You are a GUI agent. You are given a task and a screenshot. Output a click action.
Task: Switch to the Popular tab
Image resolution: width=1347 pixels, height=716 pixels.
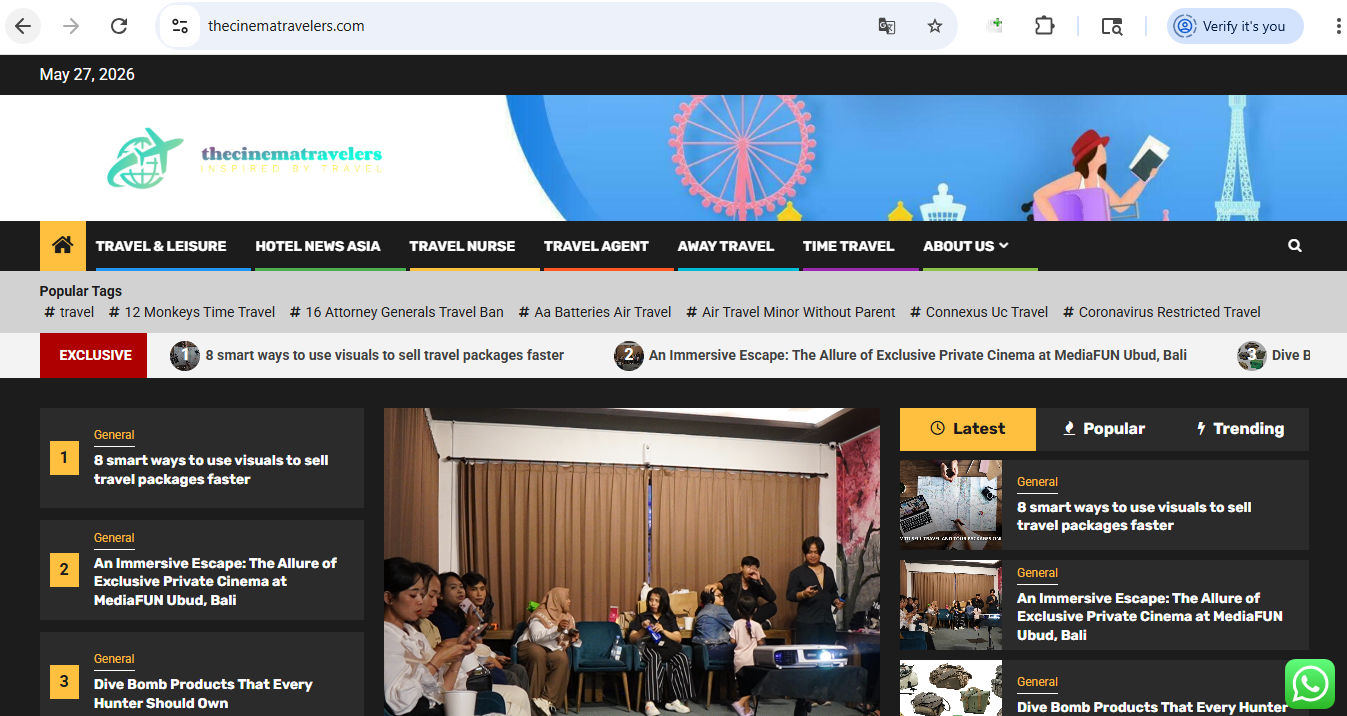click(x=1103, y=429)
